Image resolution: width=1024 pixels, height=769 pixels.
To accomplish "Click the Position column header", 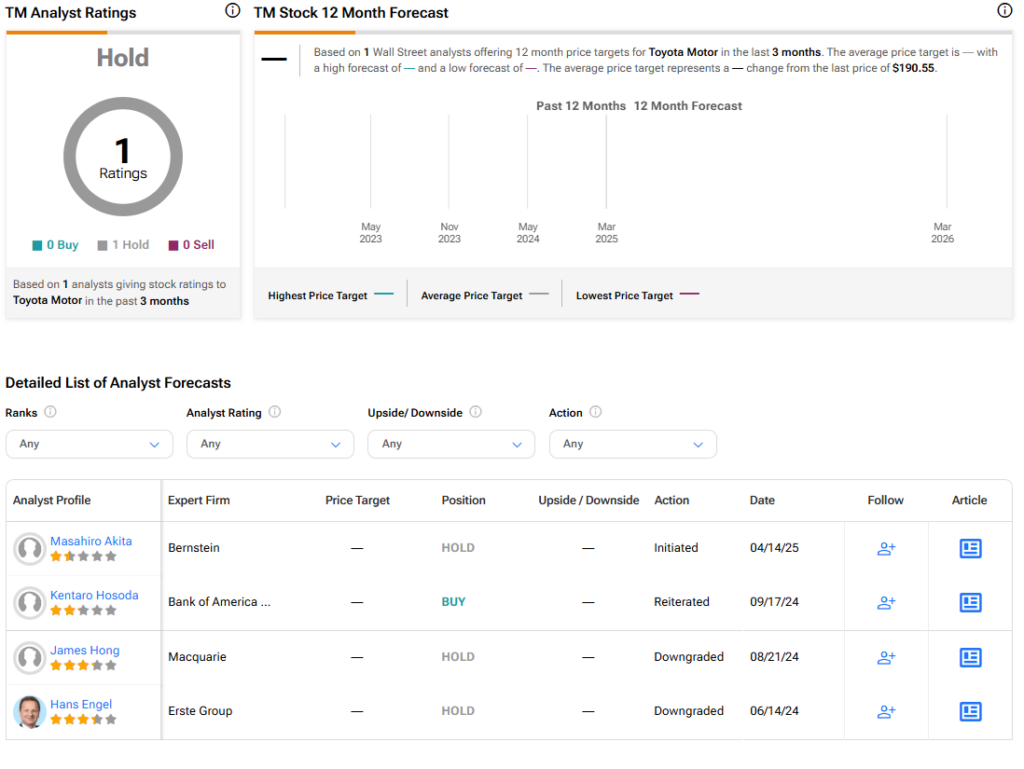I will pos(464,500).
